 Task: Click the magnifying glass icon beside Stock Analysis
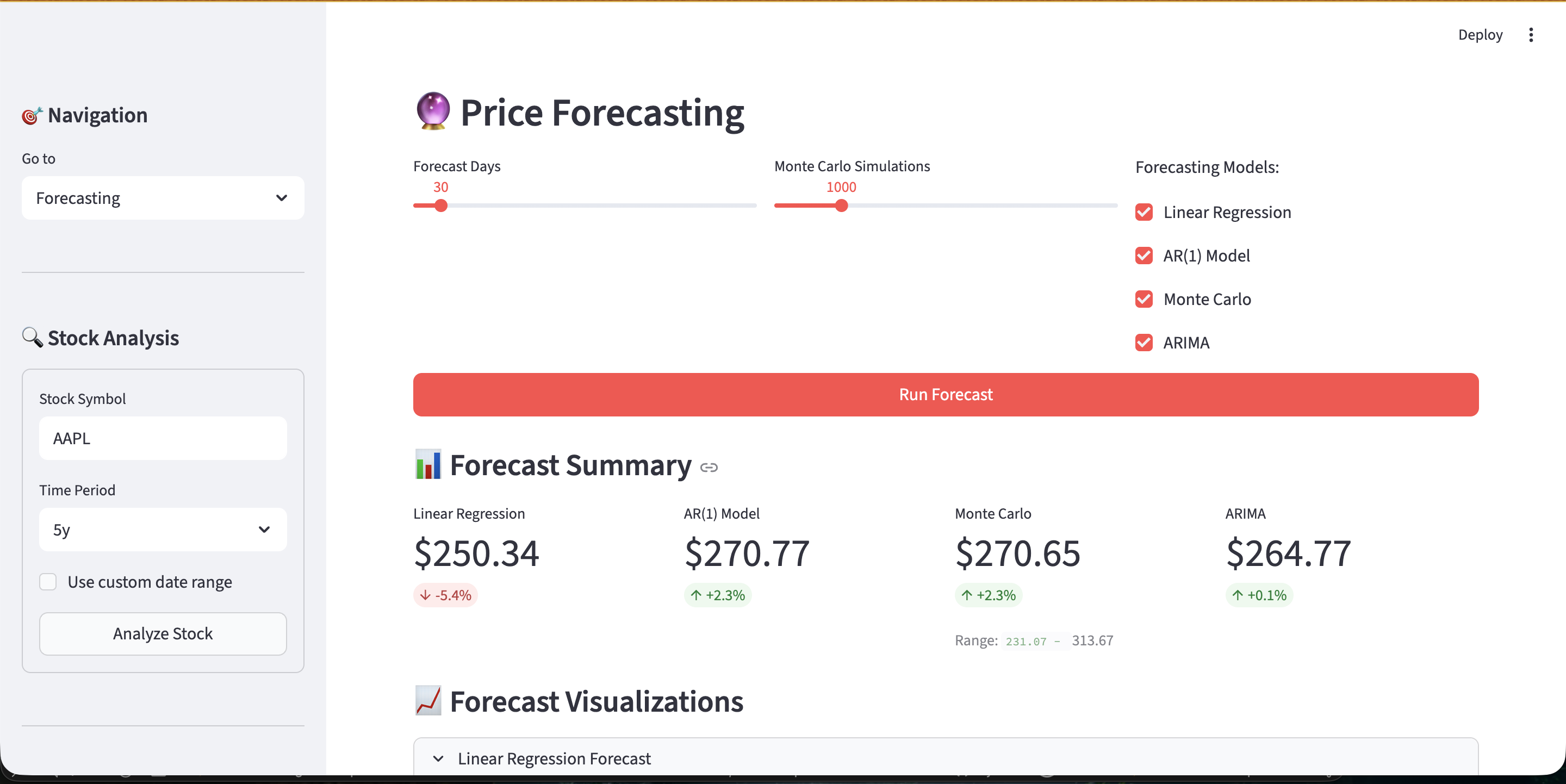coord(32,337)
